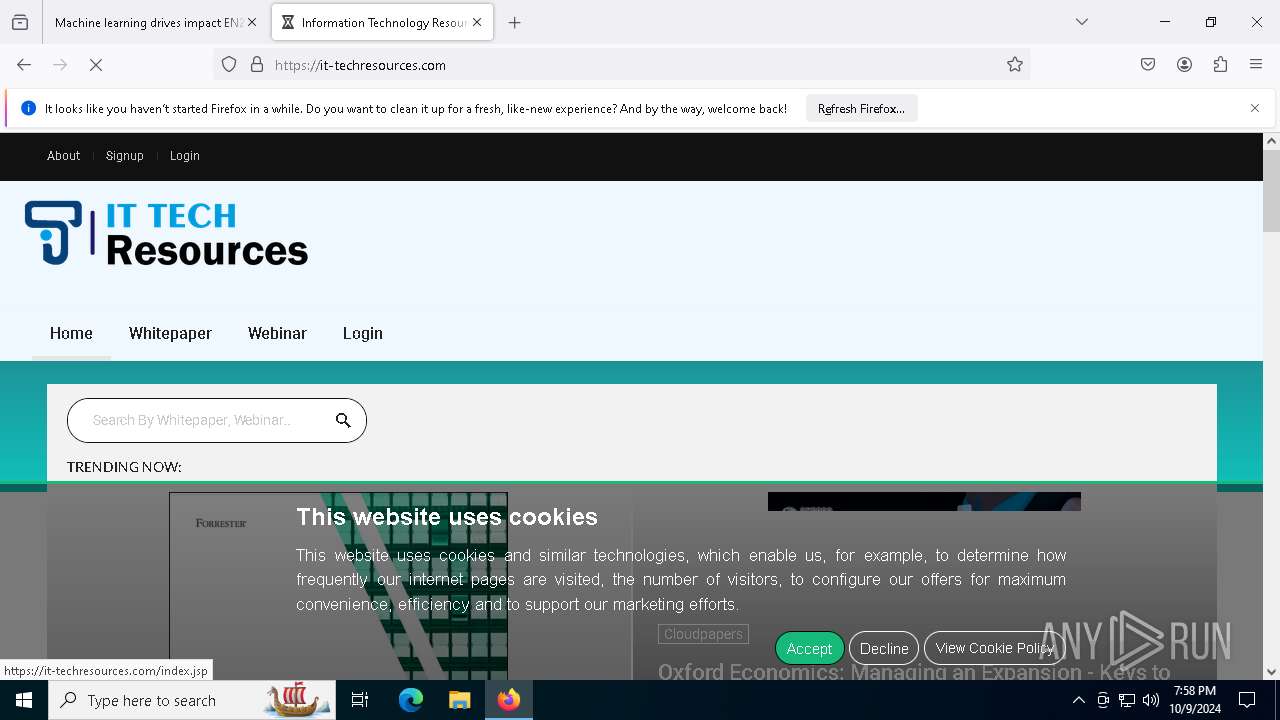Open the Forrester whitepaper thumbnail
Screen dimensions: 1280x720
[338, 586]
